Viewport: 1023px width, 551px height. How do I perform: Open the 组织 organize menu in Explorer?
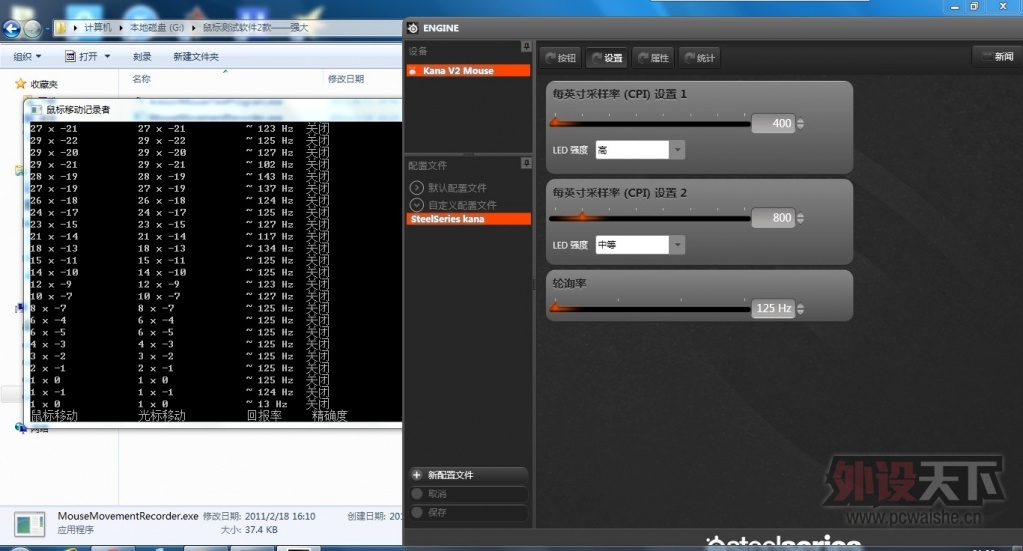pos(27,57)
